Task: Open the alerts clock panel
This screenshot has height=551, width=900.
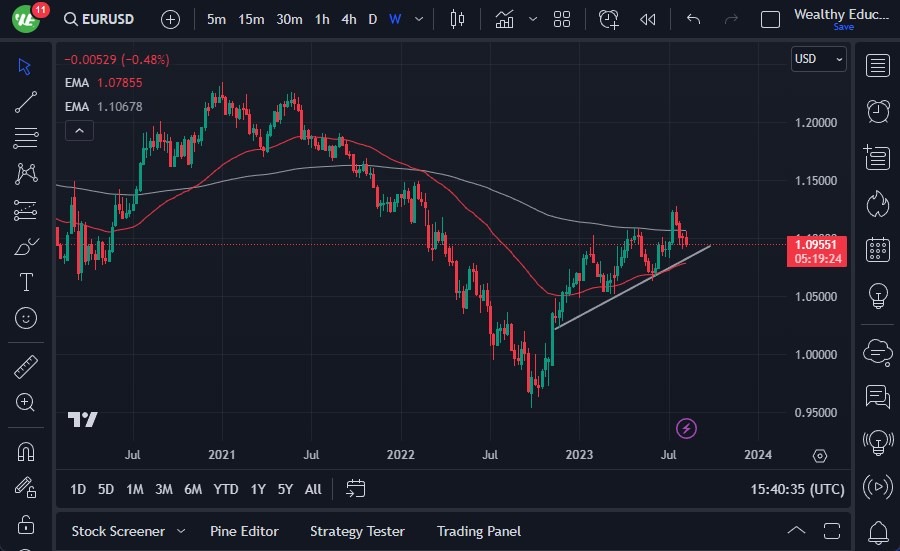Action: coord(878,111)
